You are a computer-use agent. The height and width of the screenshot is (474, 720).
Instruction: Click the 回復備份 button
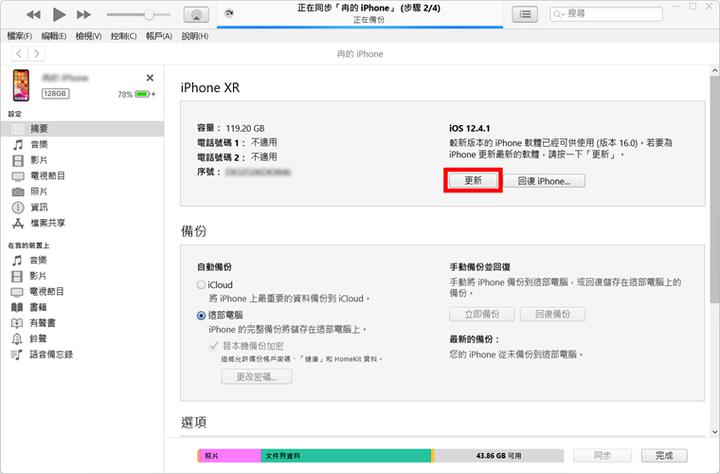[x=552, y=314]
